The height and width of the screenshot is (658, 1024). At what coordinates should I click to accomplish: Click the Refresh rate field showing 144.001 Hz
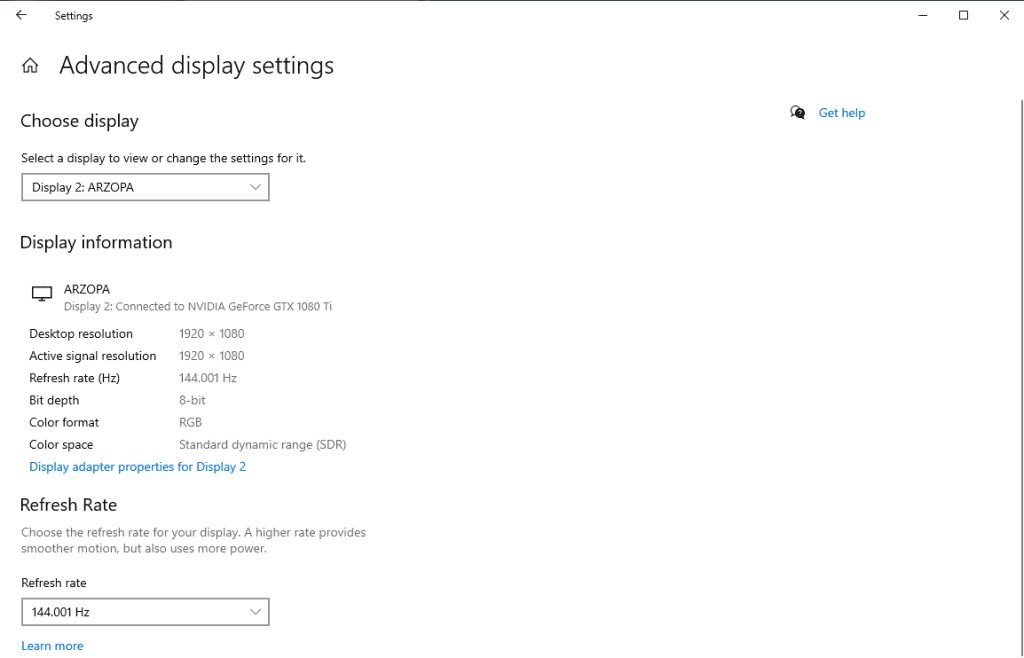pyautogui.click(x=145, y=611)
